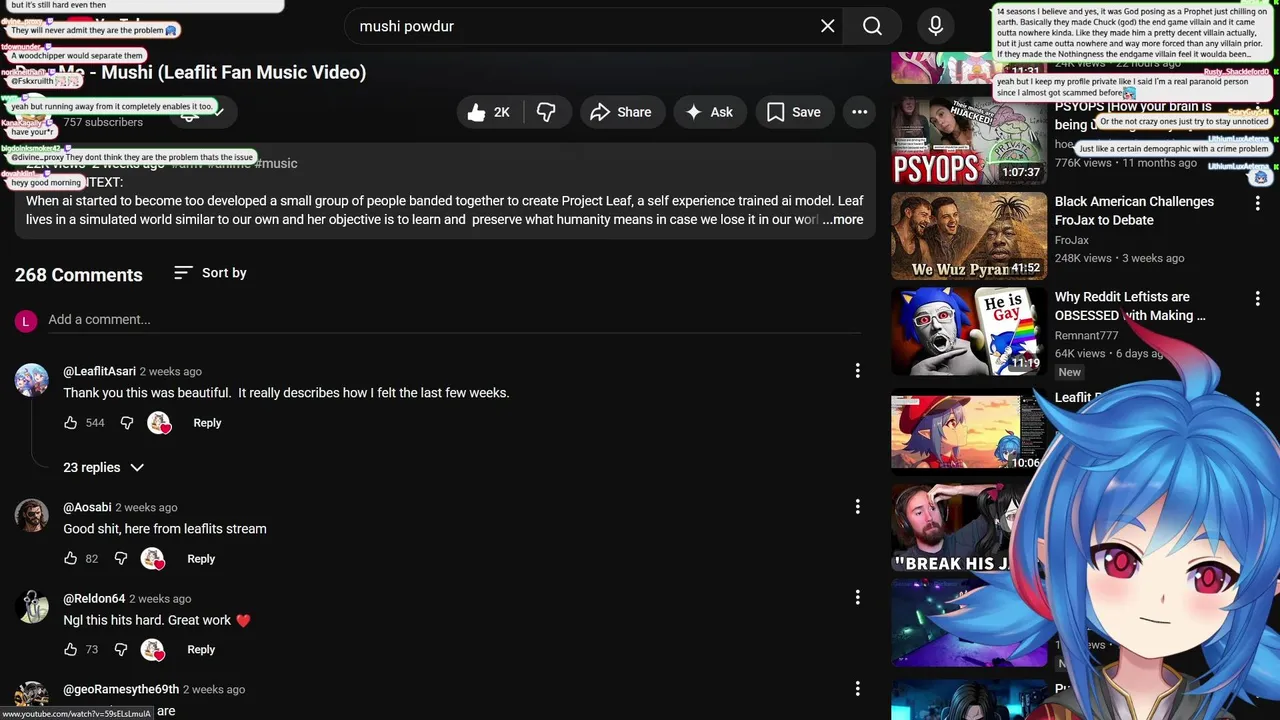
Task: Open the @LeaflitAsari channel link
Action: [100, 371]
